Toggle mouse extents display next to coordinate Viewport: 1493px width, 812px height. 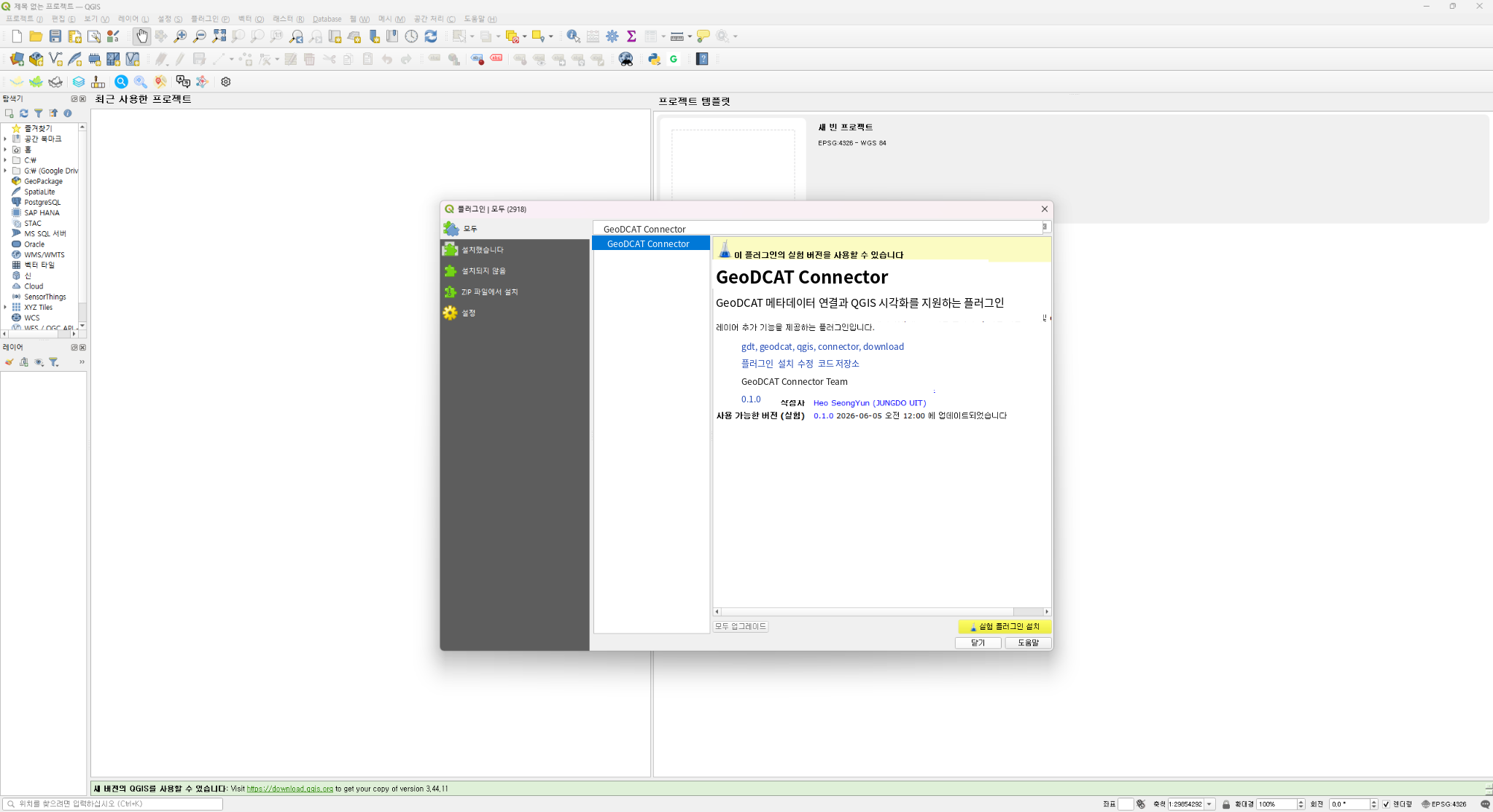1141,804
